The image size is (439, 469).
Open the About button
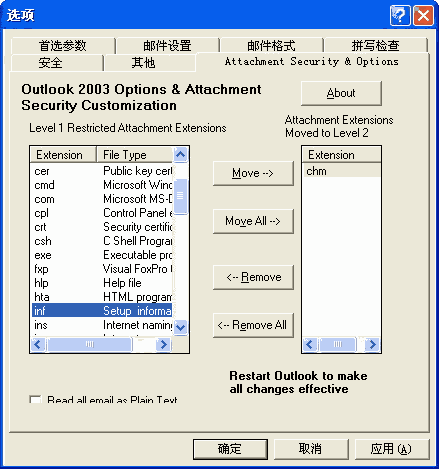(341, 93)
